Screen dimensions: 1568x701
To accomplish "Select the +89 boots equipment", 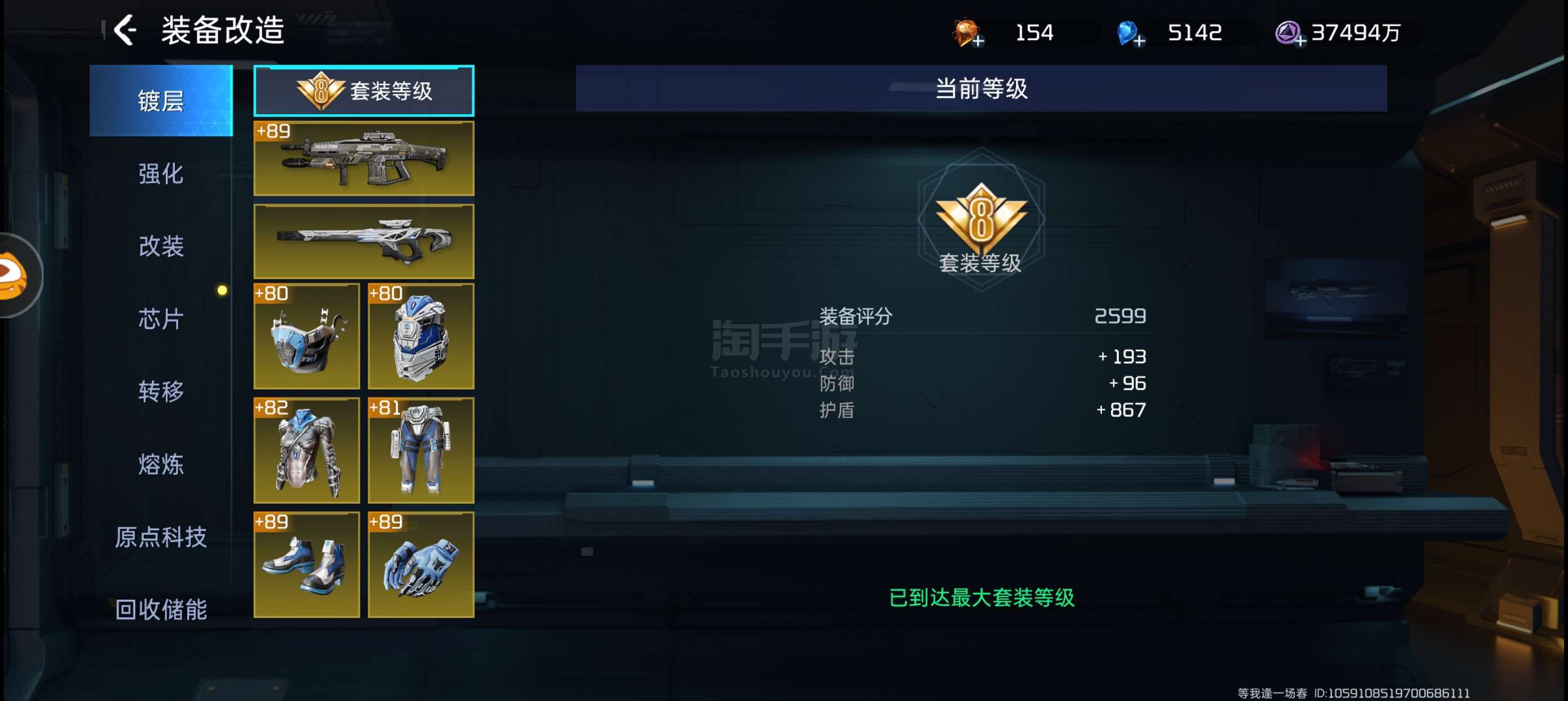I will pos(306,565).
